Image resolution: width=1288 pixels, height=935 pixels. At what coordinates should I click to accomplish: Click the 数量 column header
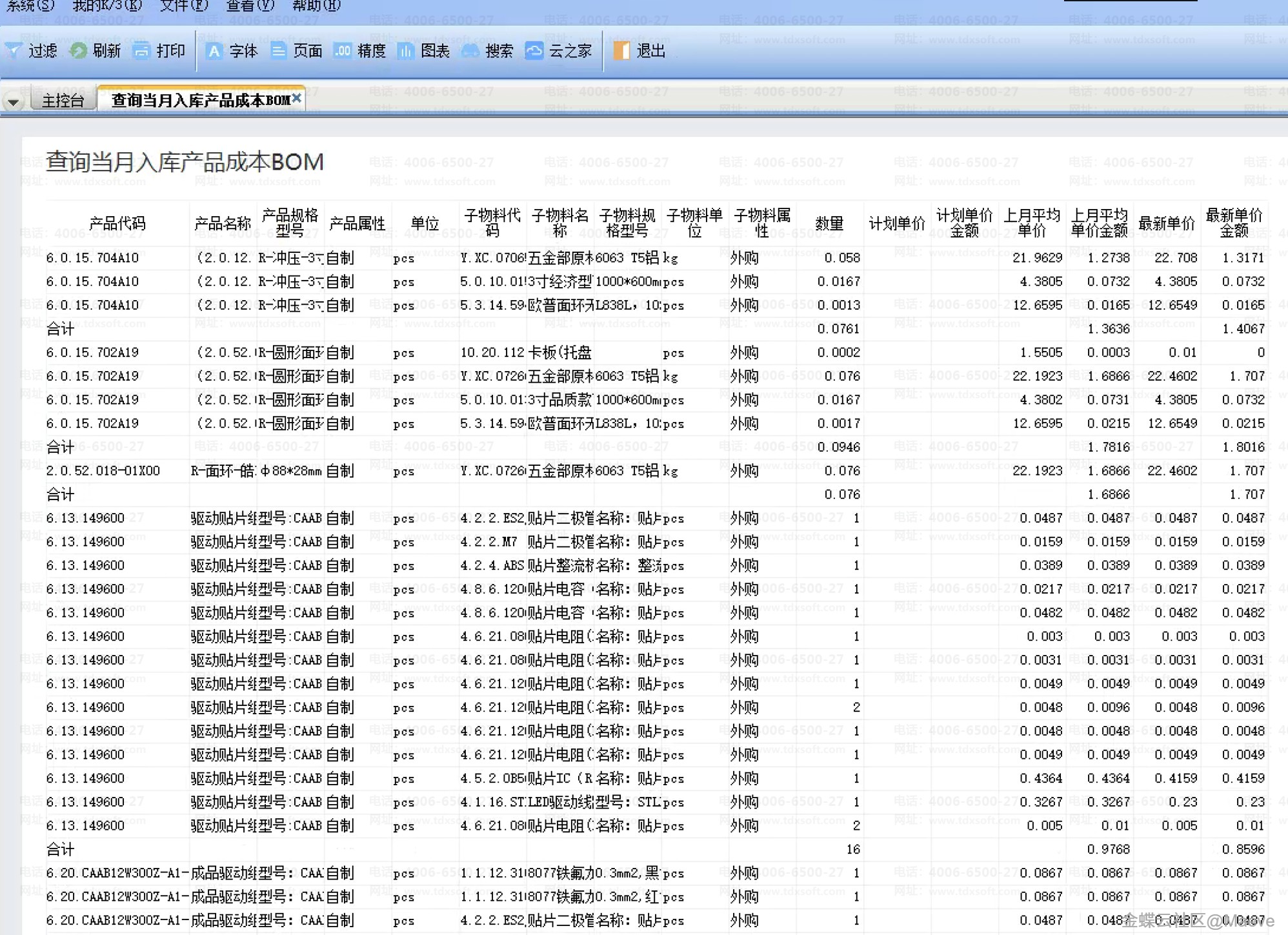click(x=829, y=223)
